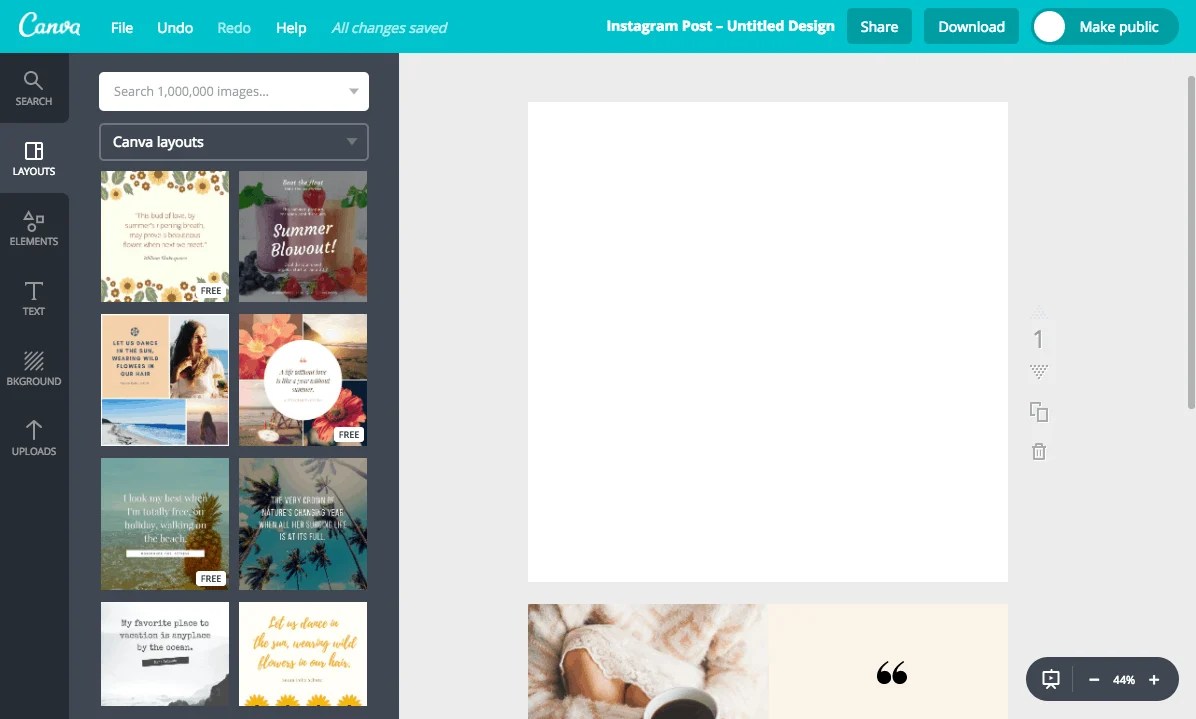Zoom in using the plus control

click(1154, 679)
